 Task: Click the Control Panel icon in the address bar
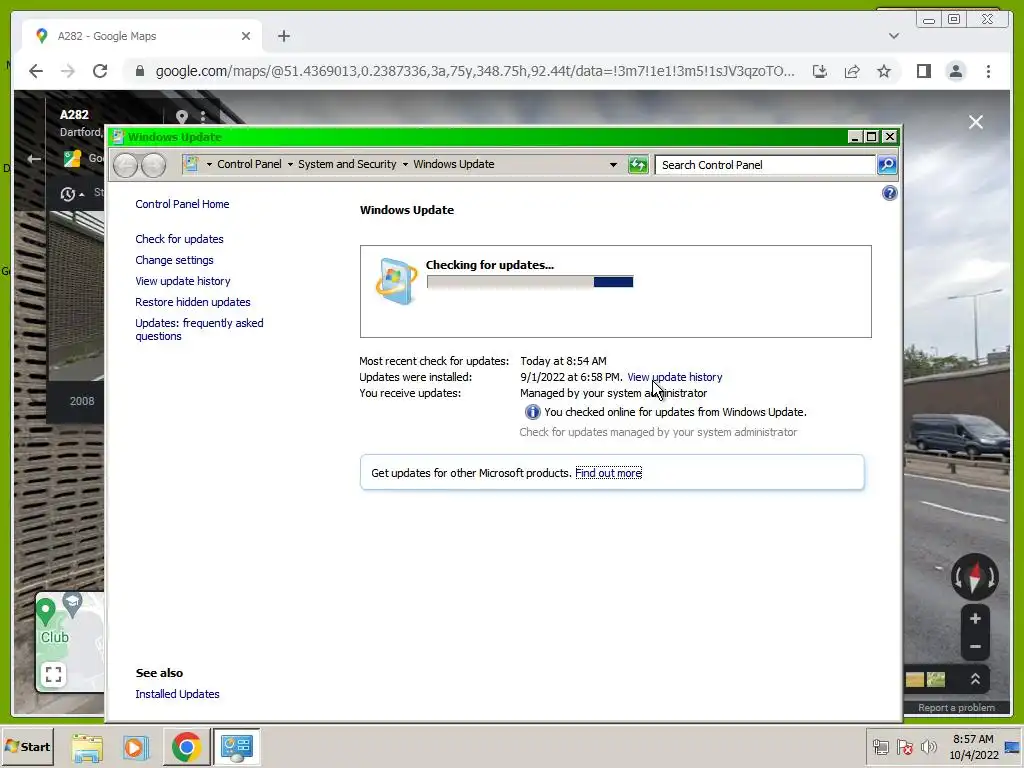[190, 164]
